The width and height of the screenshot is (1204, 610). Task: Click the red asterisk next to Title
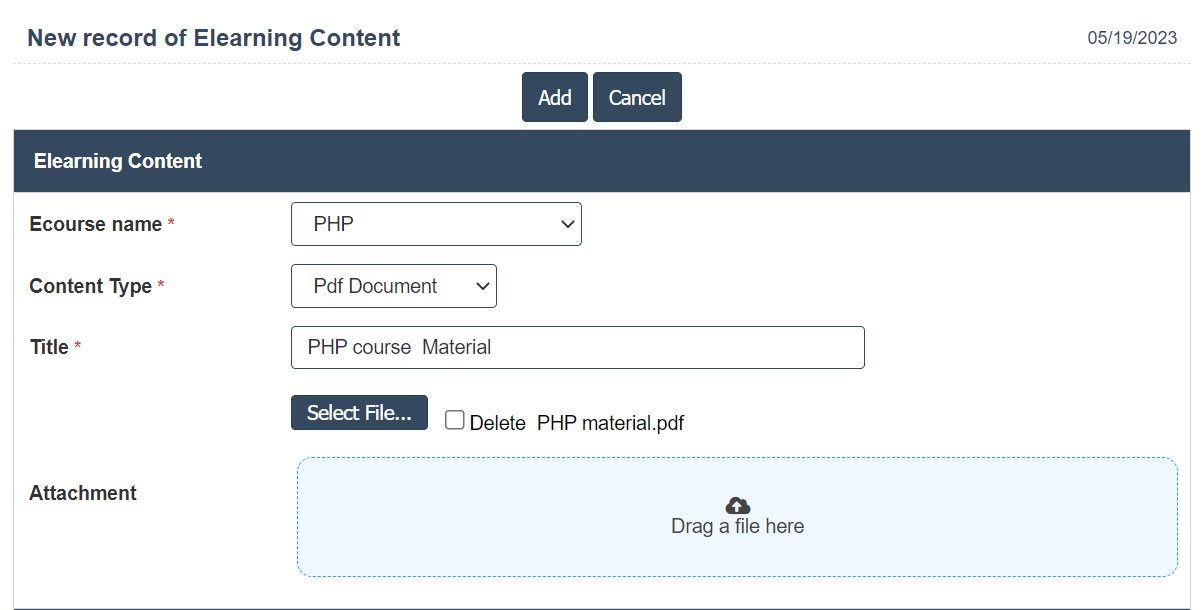78,347
